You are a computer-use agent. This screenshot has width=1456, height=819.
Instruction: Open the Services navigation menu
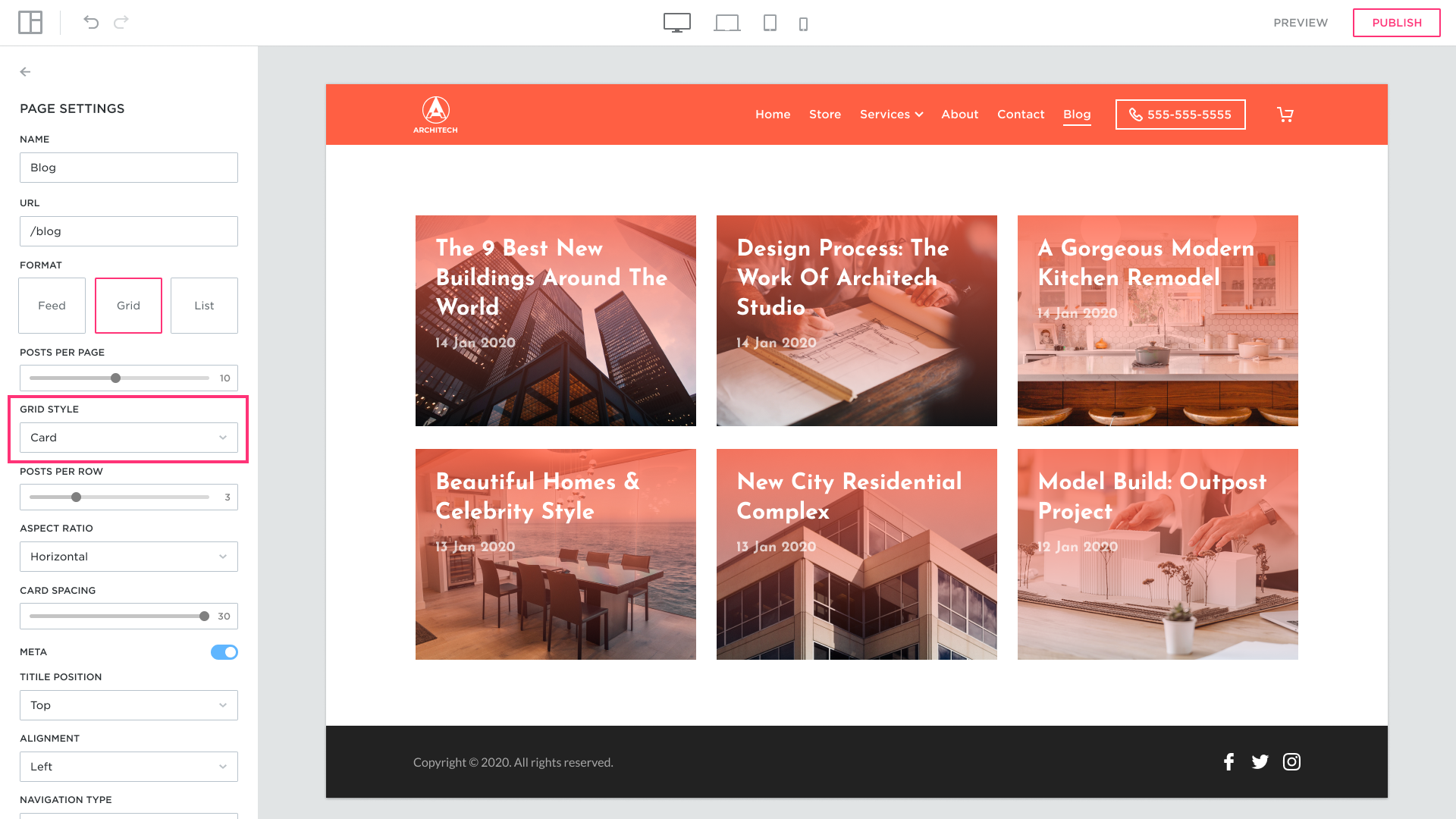tap(891, 115)
